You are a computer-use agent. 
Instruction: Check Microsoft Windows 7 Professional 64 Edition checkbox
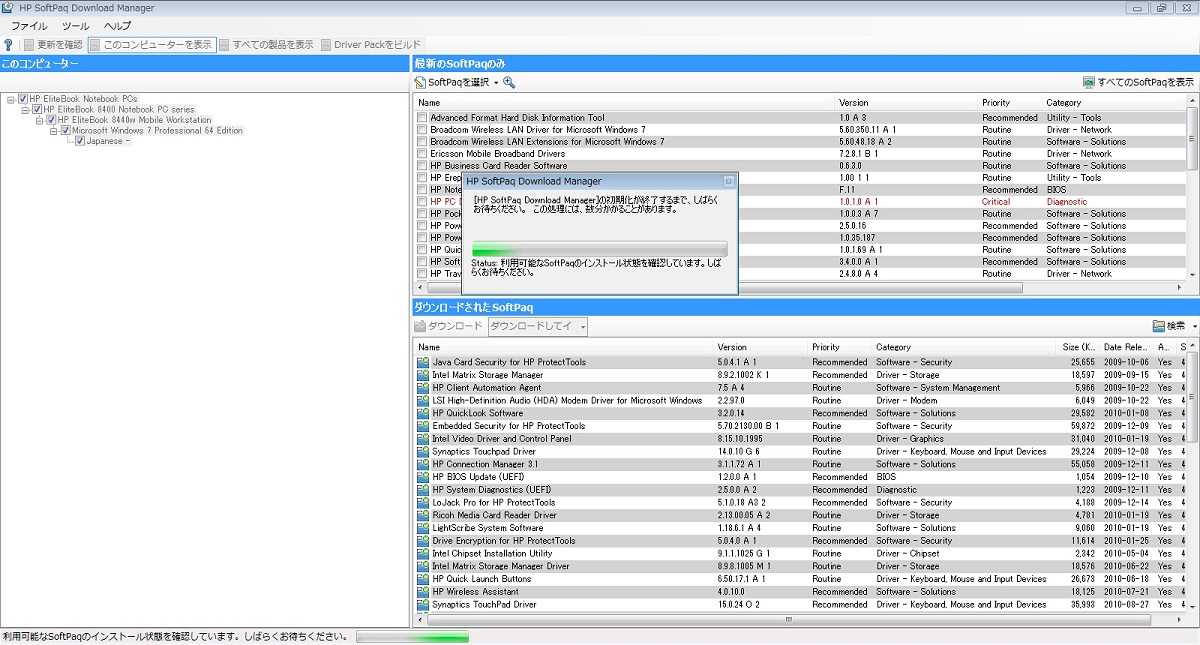click(x=66, y=131)
